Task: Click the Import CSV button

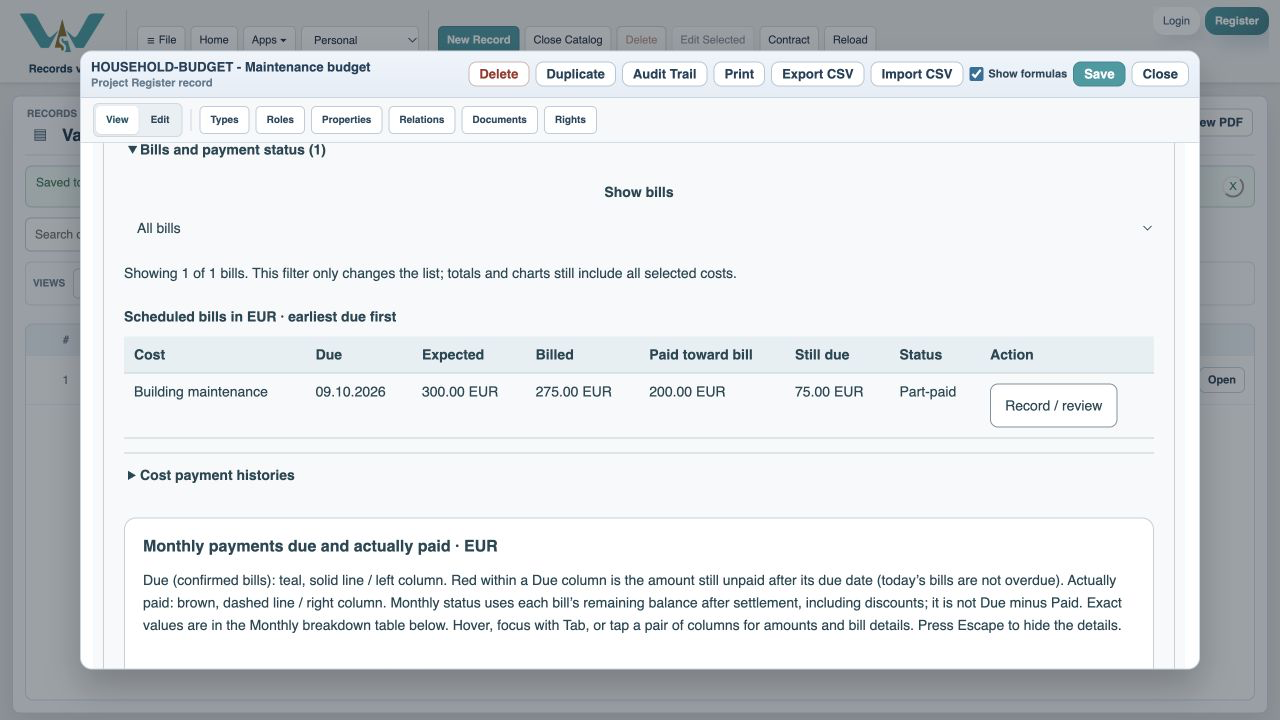Action: pyautogui.click(x=917, y=74)
